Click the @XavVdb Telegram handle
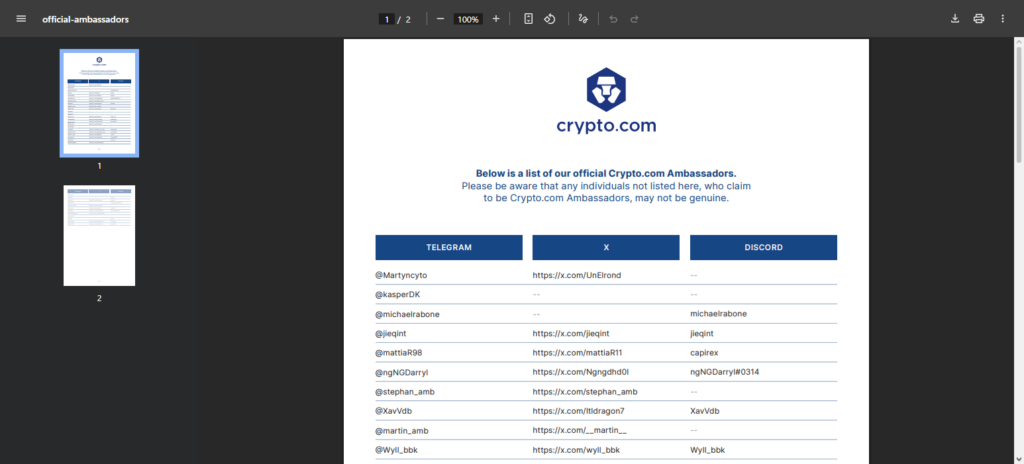 pyautogui.click(x=394, y=411)
